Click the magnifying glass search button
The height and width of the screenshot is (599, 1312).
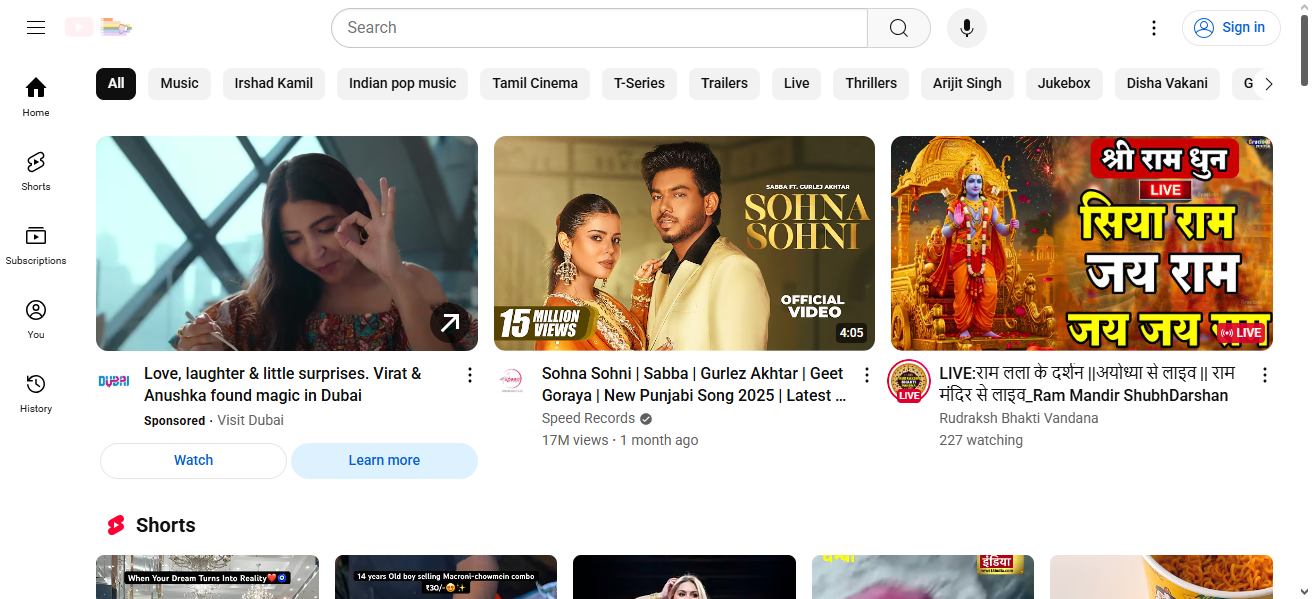[899, 28]
